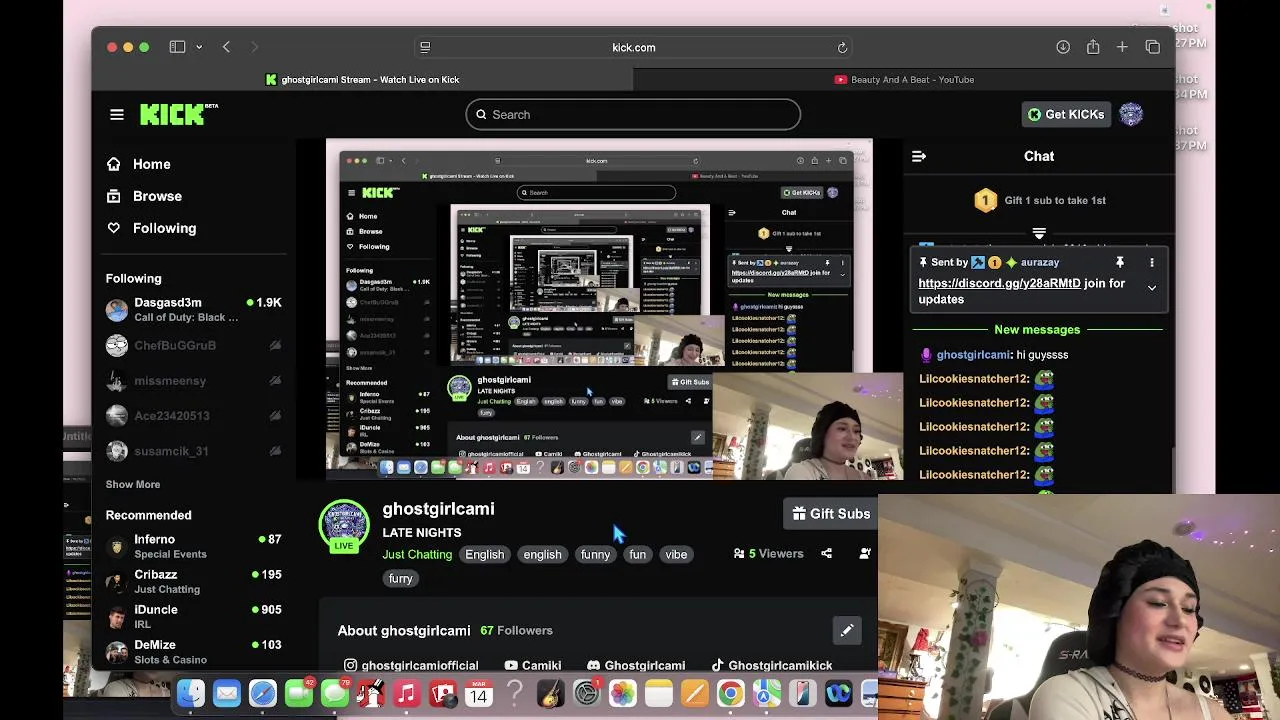Click the KICK logo
Screen dimensions: 1280x720
178,114
